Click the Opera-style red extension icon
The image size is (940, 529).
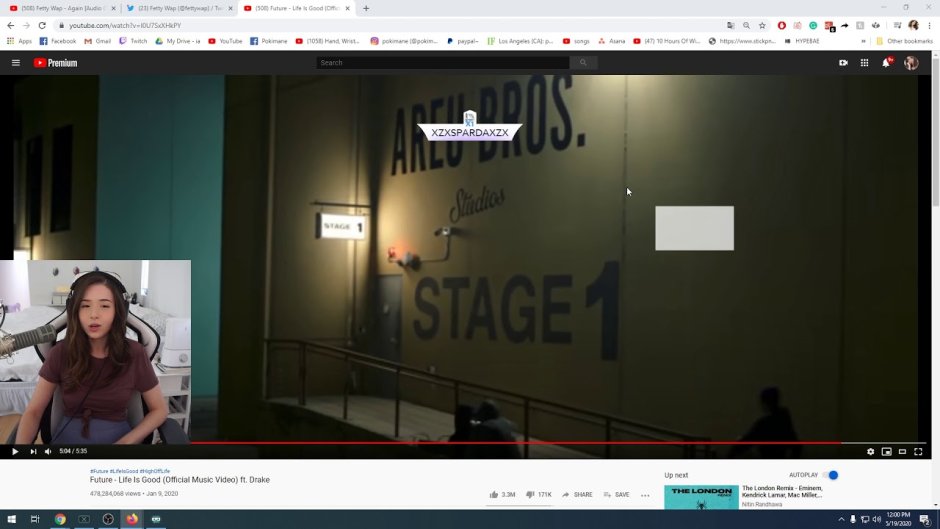coord(781,25)
